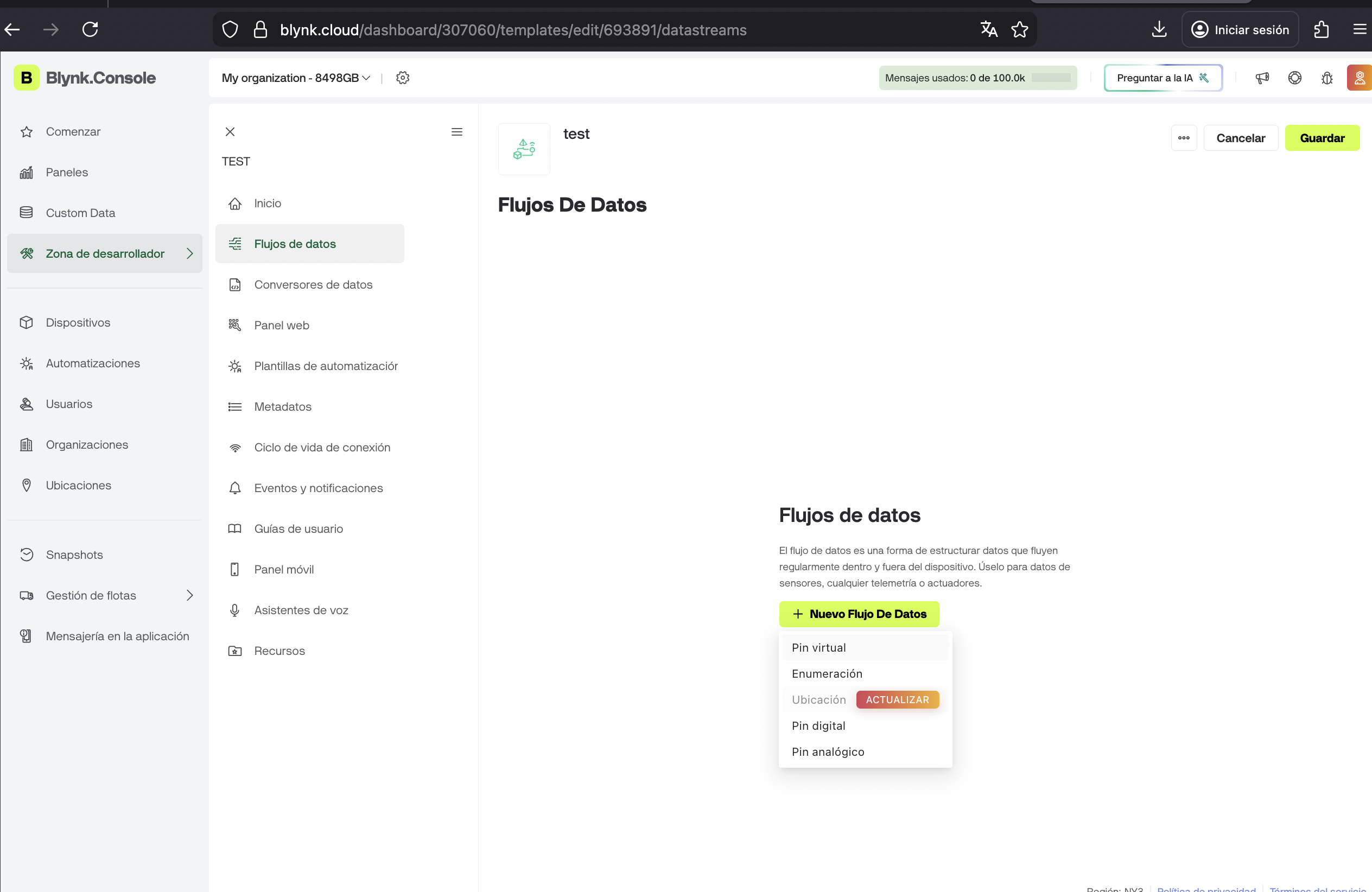Open the bug report icon
The width and height of the screenshot is (1372, 892).
point(1326,78)
